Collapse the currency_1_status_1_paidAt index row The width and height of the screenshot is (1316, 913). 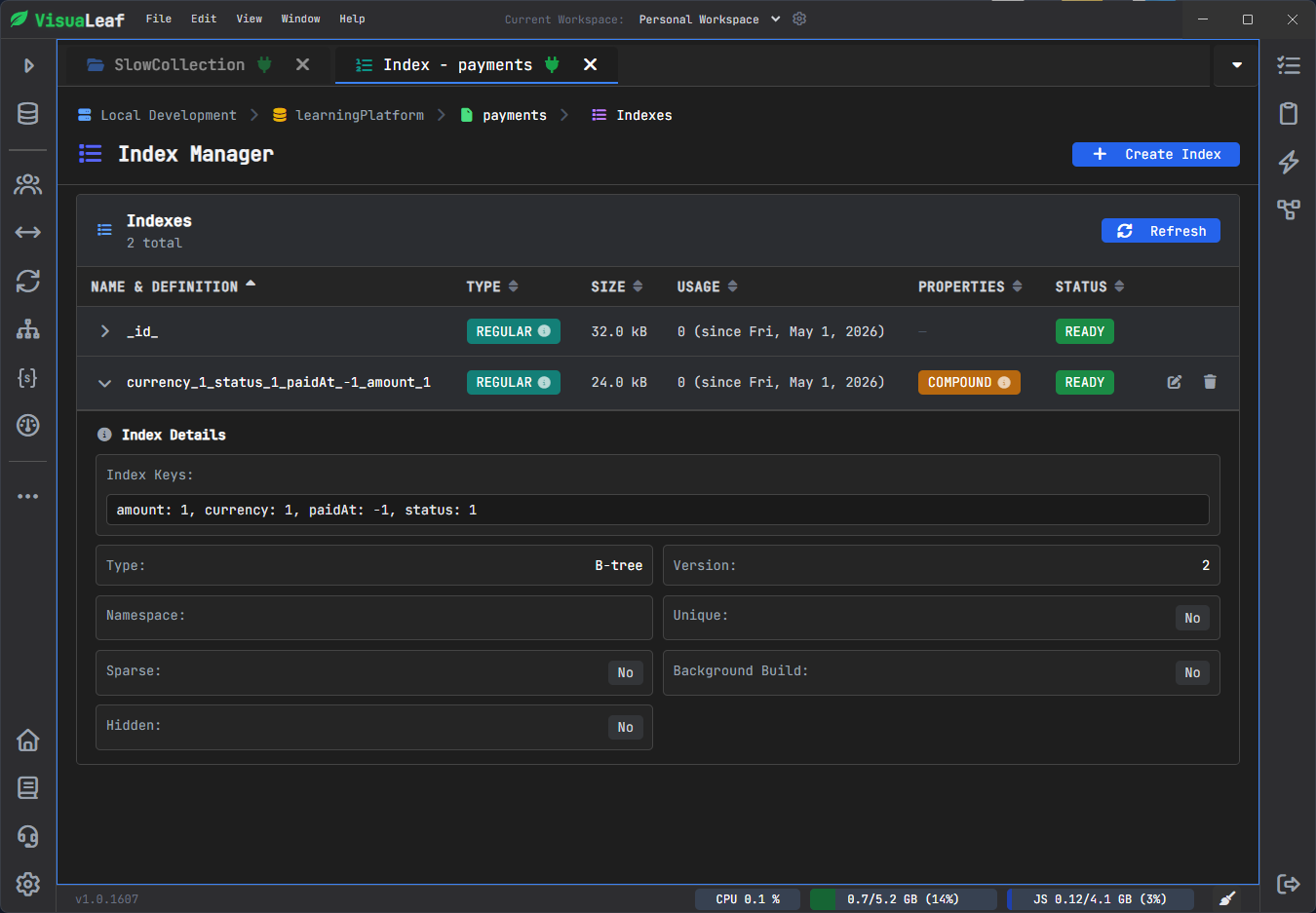(x=104, y=383)
